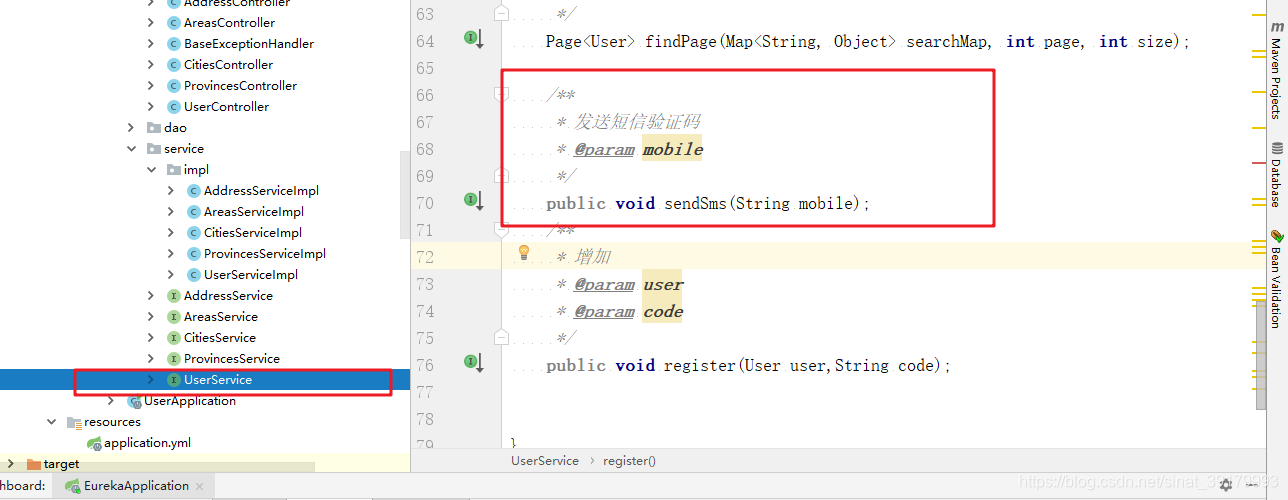The width and height of the screenshot is (1288, 500).
Task: Select ProvincesController in the project tree
Action: 240,85
